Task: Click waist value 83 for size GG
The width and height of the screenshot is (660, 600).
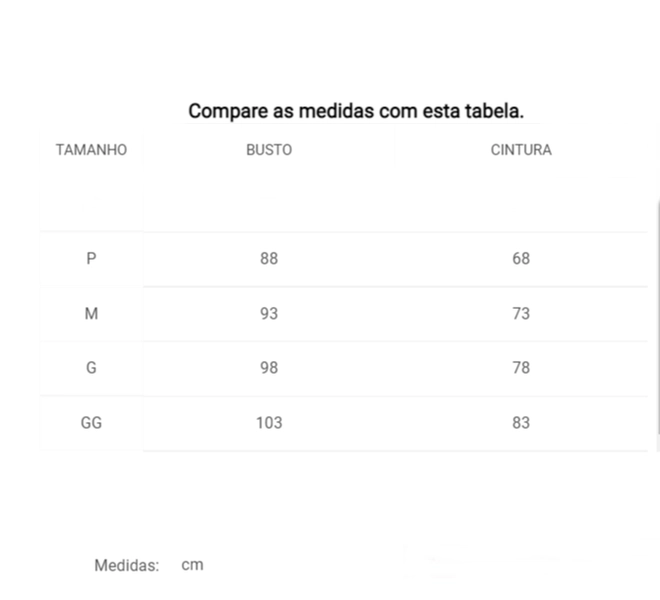Action: pyautogui.click(x=521, y=423)
